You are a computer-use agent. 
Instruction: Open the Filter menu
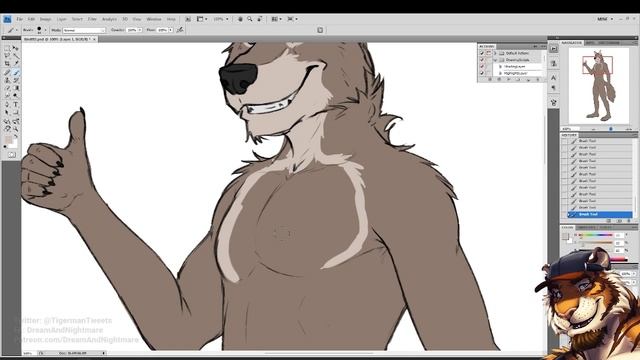tap(92, 19)
